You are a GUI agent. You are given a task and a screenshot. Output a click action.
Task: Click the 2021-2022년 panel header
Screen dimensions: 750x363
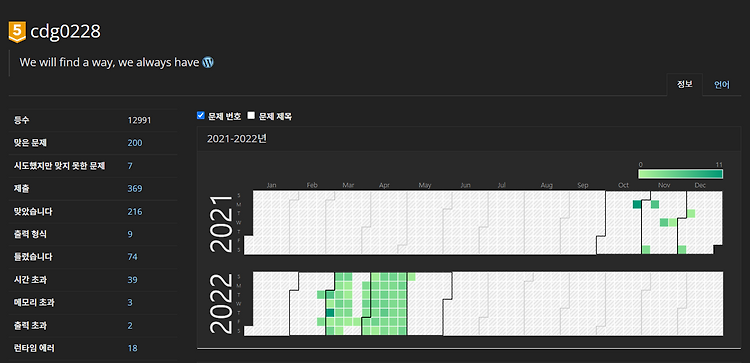[469, 139]
